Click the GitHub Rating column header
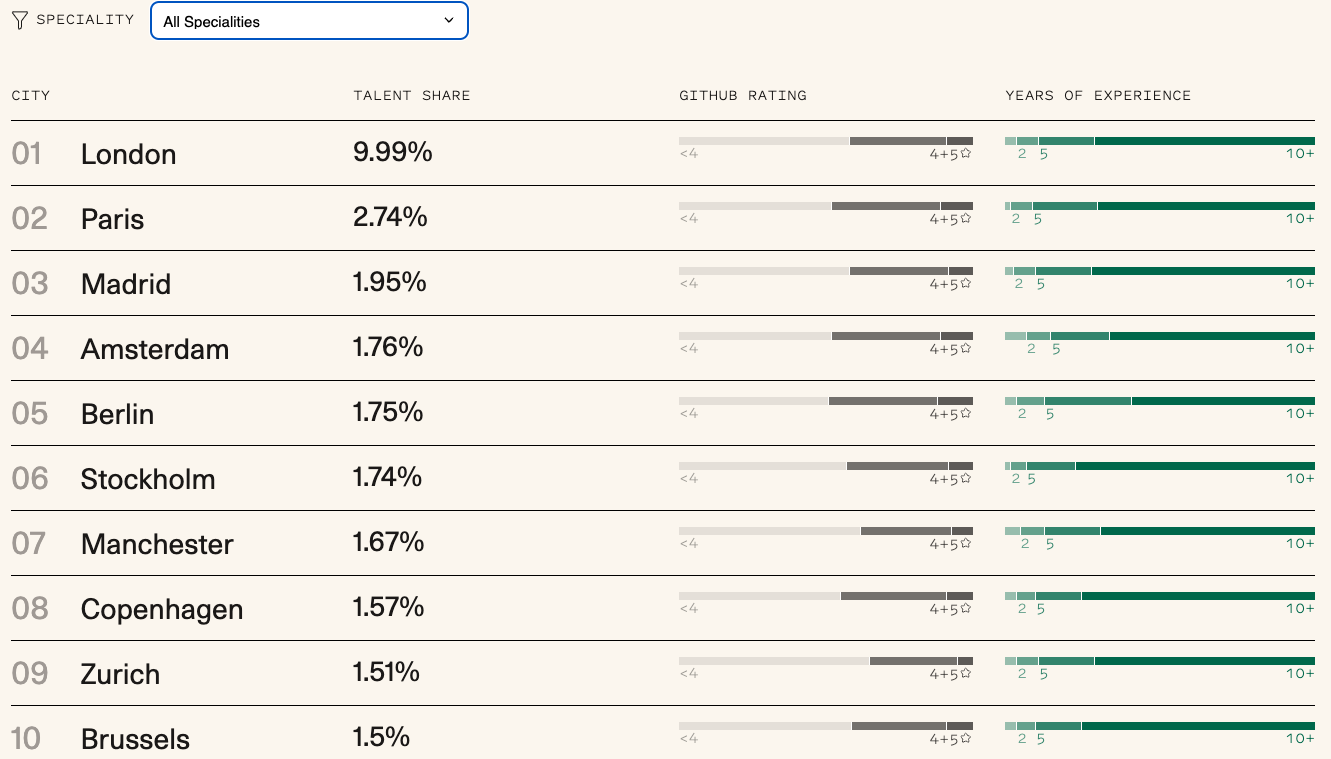The image size is (1331, 759). click(x=742, y=96)
